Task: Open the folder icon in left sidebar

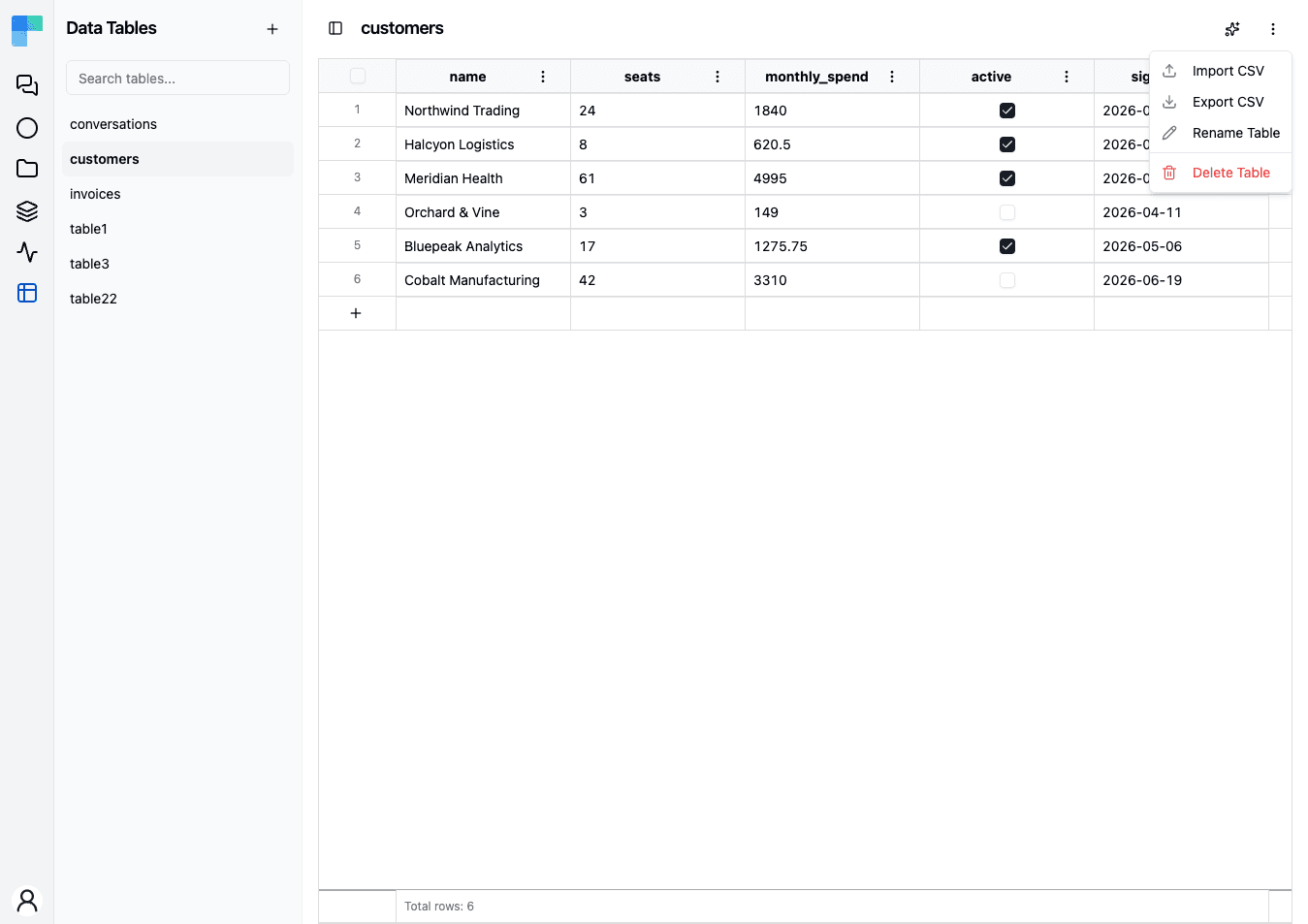Action: click(x=27, y=169)
